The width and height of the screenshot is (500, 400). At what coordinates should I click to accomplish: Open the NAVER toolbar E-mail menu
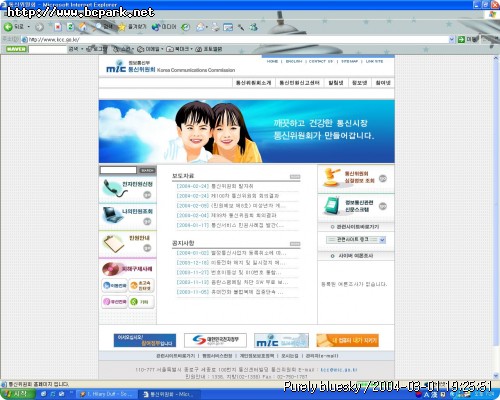pos(150,49)
